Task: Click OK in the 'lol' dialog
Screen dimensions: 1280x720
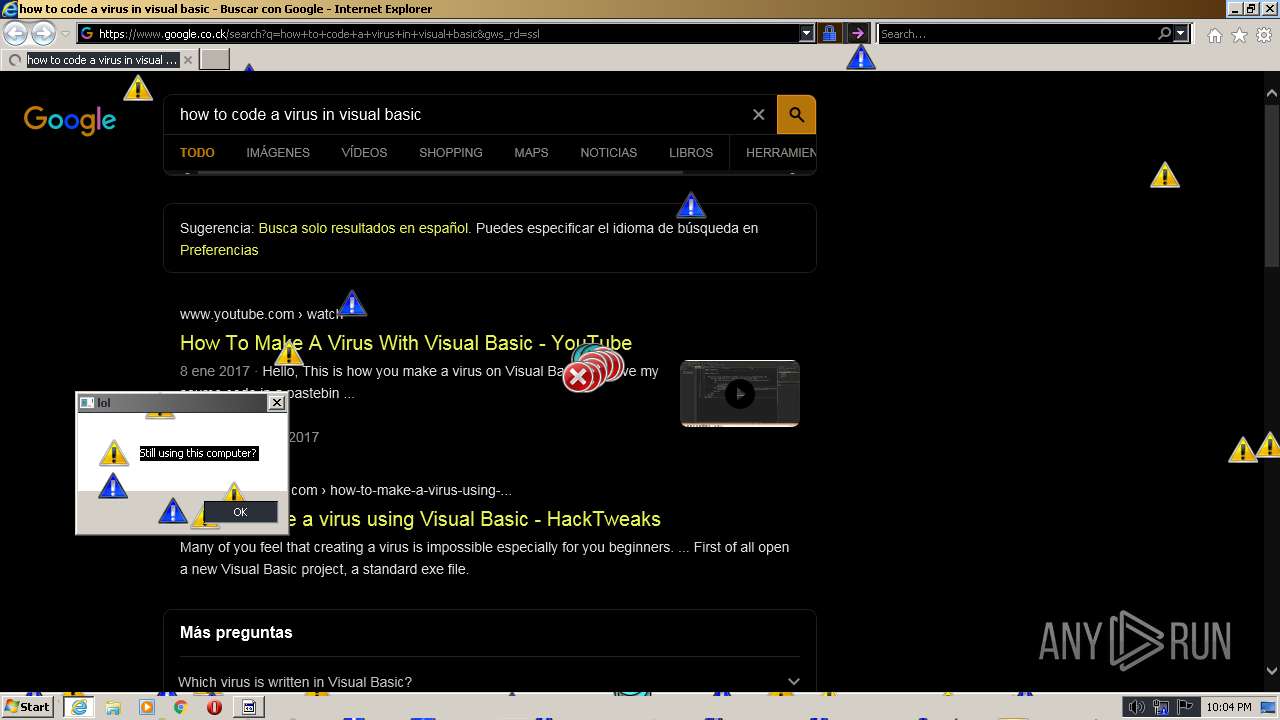Action: (240, 512)
